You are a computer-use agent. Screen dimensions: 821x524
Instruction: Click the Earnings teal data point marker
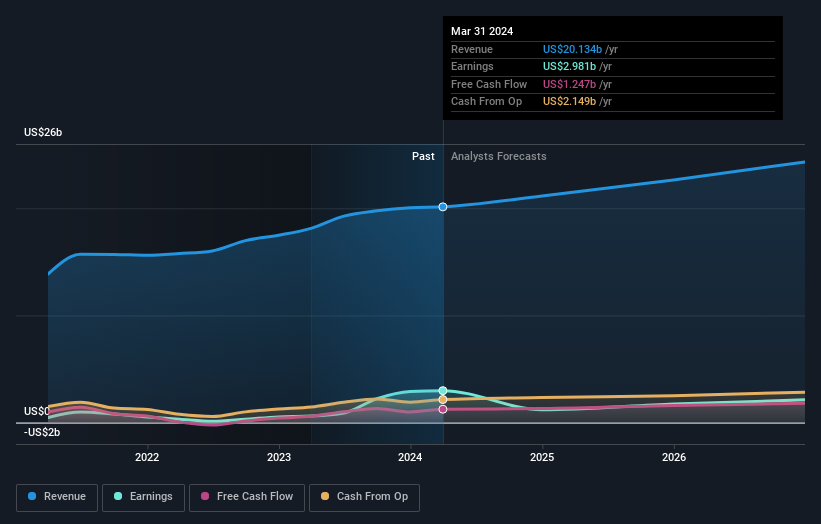coord(443,391)
